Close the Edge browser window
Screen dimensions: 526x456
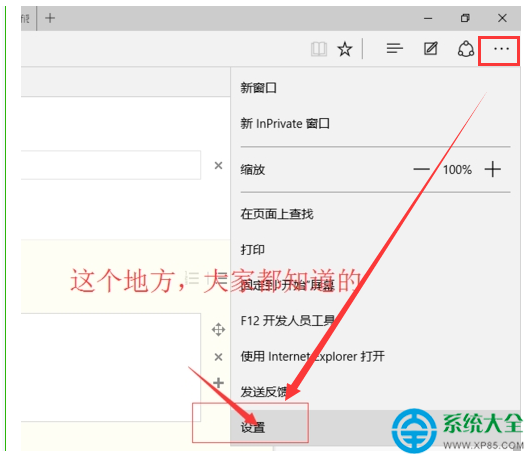click(x=502, y=18)
